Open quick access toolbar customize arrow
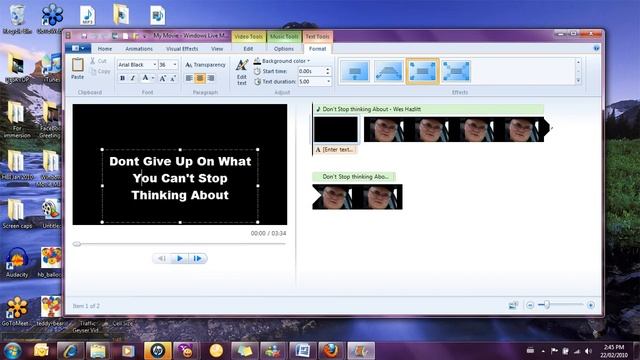Screen dimensions: 640x360 pyautogui.click(x=144, y=36)
